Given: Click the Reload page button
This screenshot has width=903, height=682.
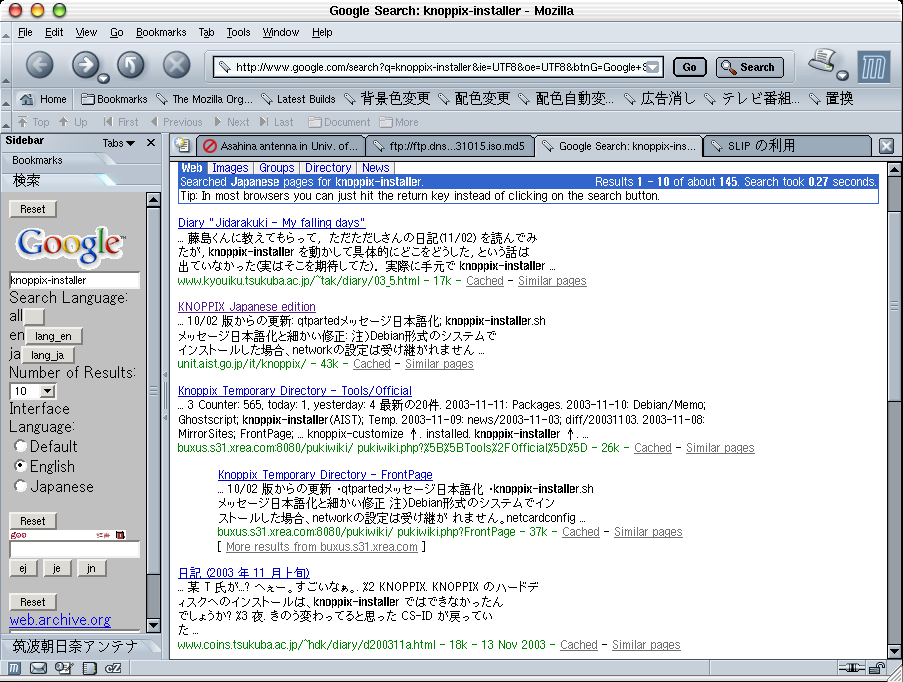Looking at the screenshot, I should click(x=131, y=65).
